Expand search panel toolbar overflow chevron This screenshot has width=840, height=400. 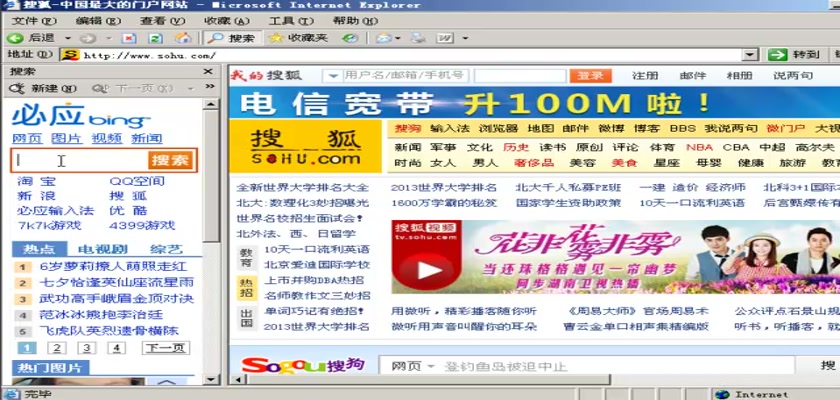209,87
